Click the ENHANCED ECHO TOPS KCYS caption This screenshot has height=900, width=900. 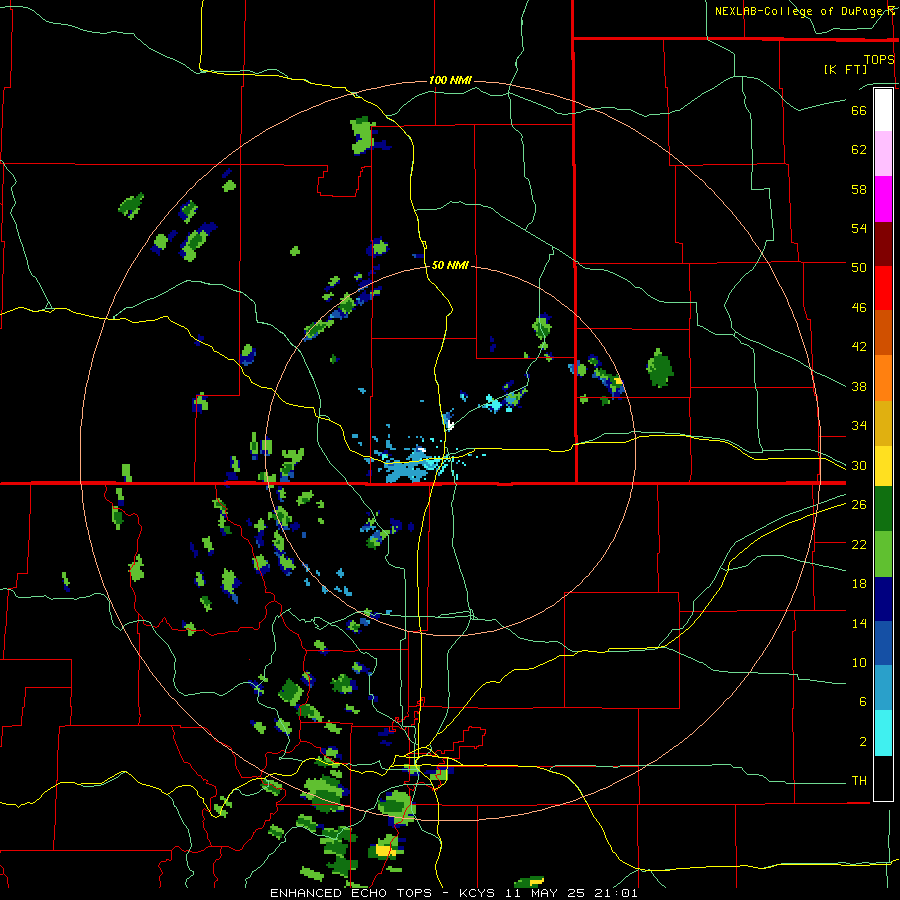(453, 893)
